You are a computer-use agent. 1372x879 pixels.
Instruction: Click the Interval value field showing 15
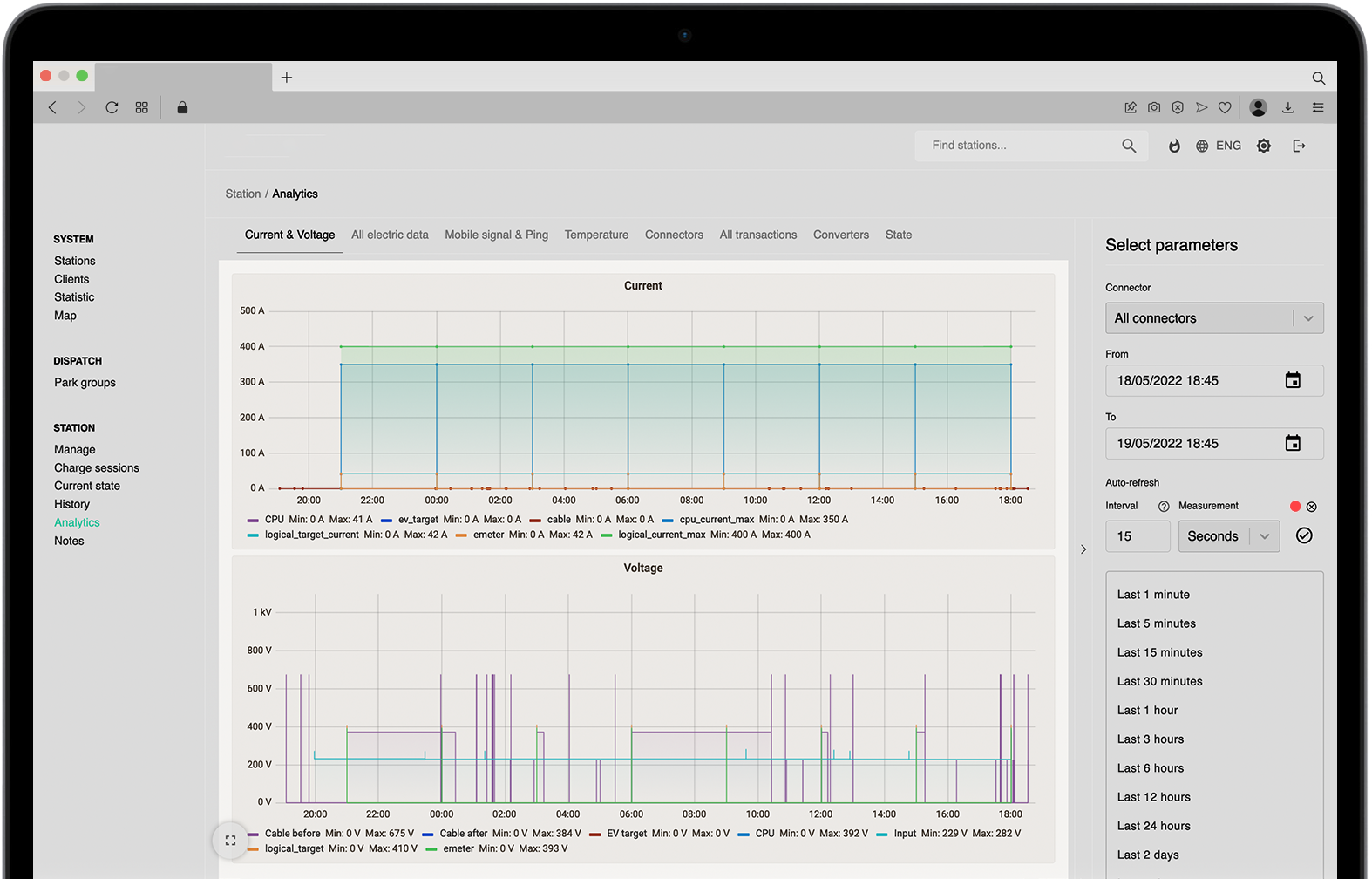(x=1138, y=536)
